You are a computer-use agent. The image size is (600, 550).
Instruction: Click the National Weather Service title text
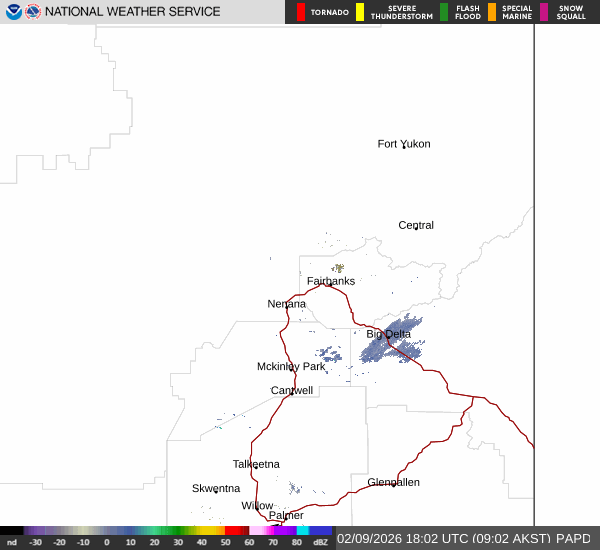click(x=134, y=12)
